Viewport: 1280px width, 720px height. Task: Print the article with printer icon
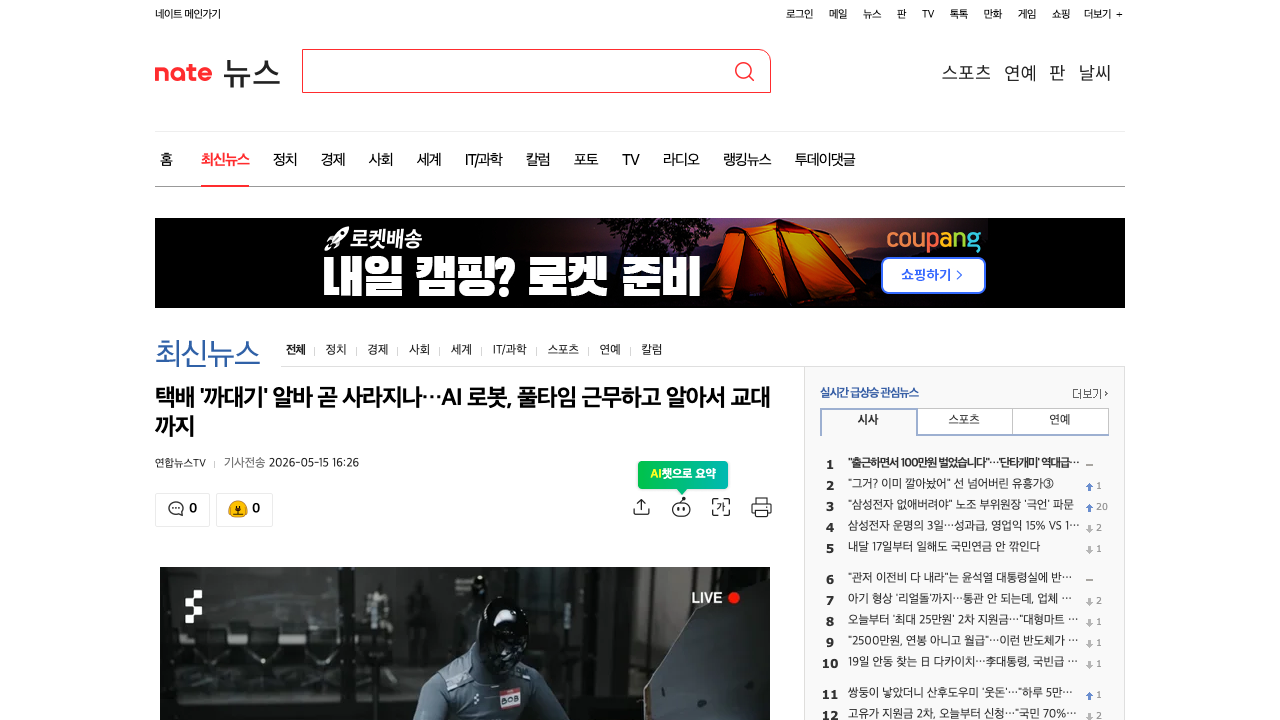(761, 507)
